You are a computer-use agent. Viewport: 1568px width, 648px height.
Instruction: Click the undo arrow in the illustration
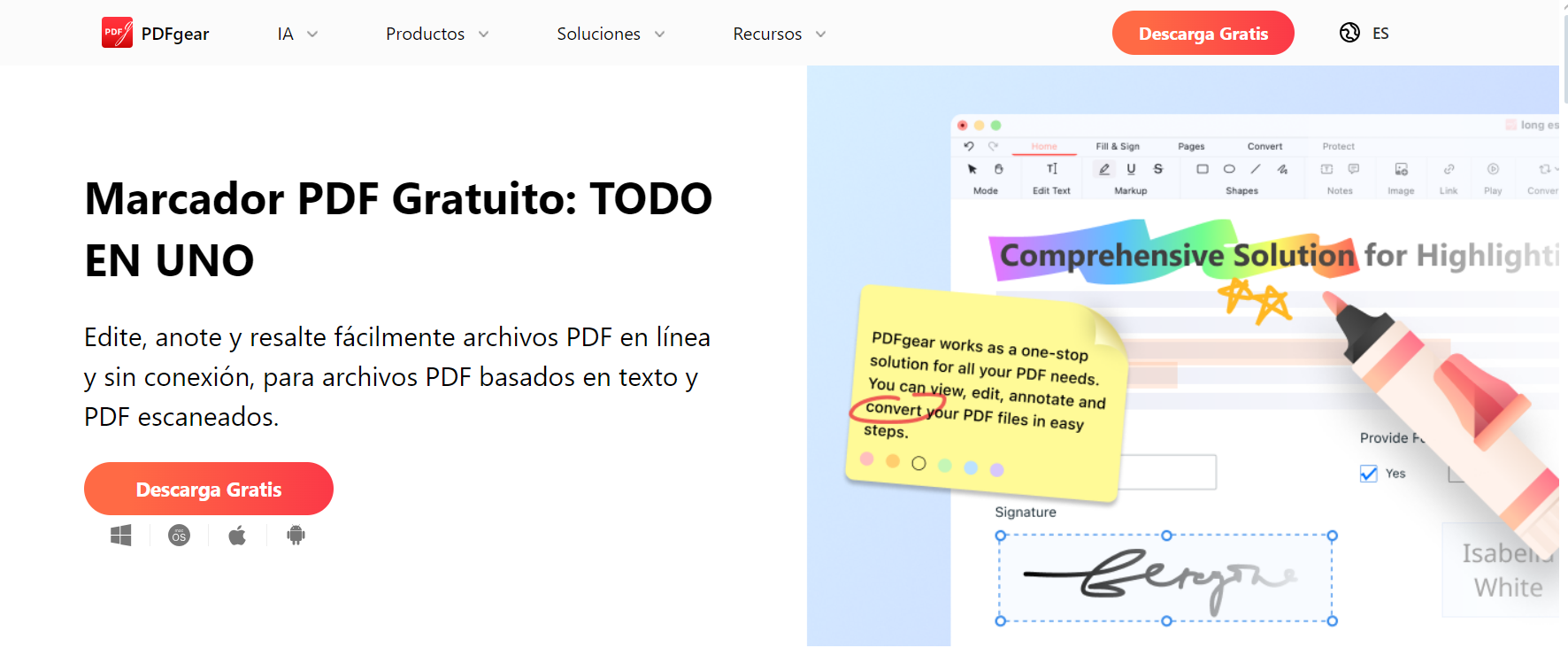(969, 146)
